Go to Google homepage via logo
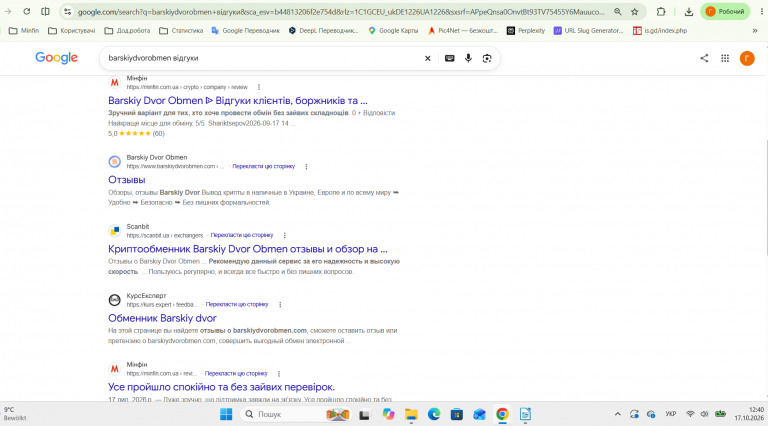 pos(56,58)
